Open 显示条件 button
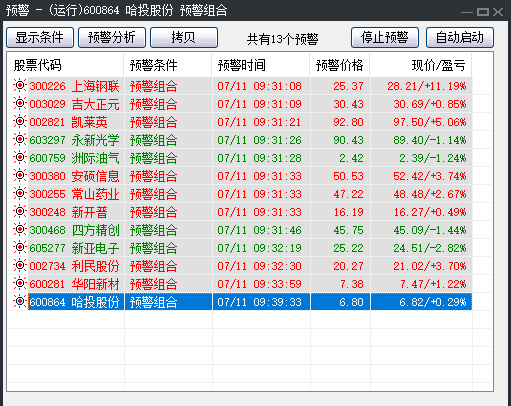The height and width of the screenshot is (406, 511). (40, 37)
